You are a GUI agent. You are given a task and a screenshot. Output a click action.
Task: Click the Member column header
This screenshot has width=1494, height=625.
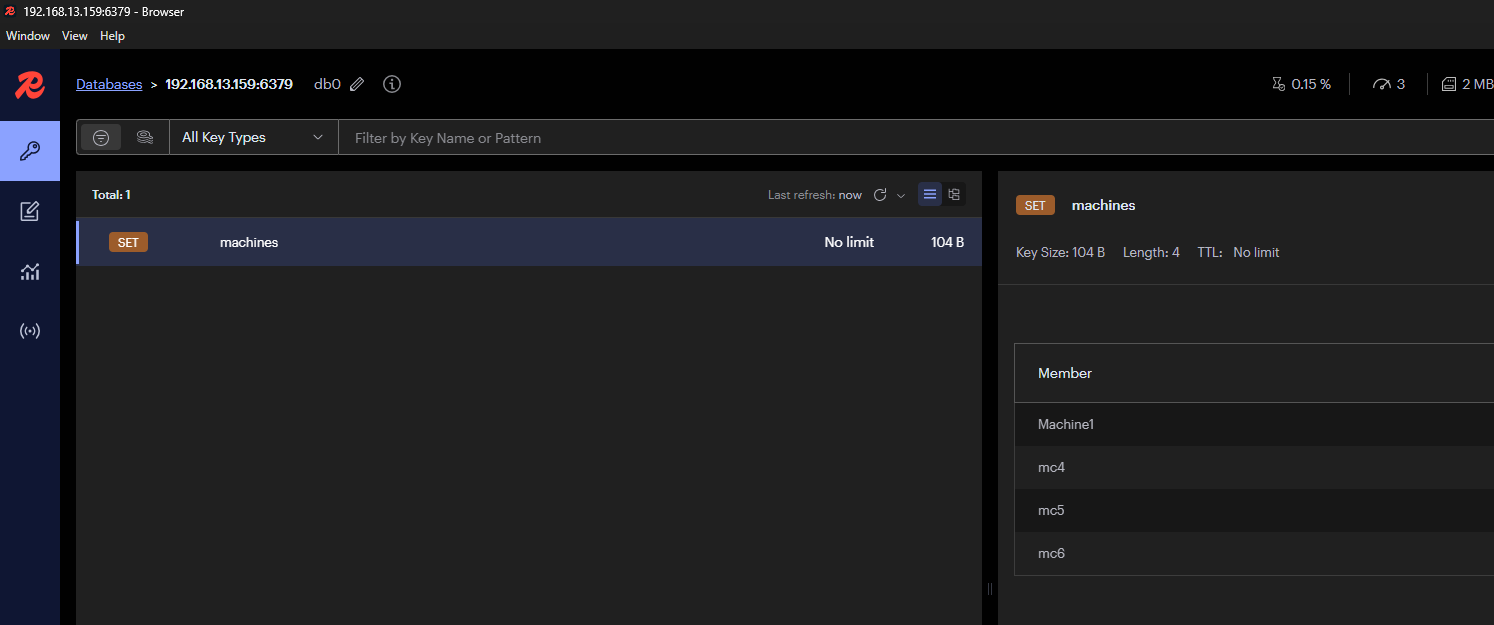[x=1065, y=373]
